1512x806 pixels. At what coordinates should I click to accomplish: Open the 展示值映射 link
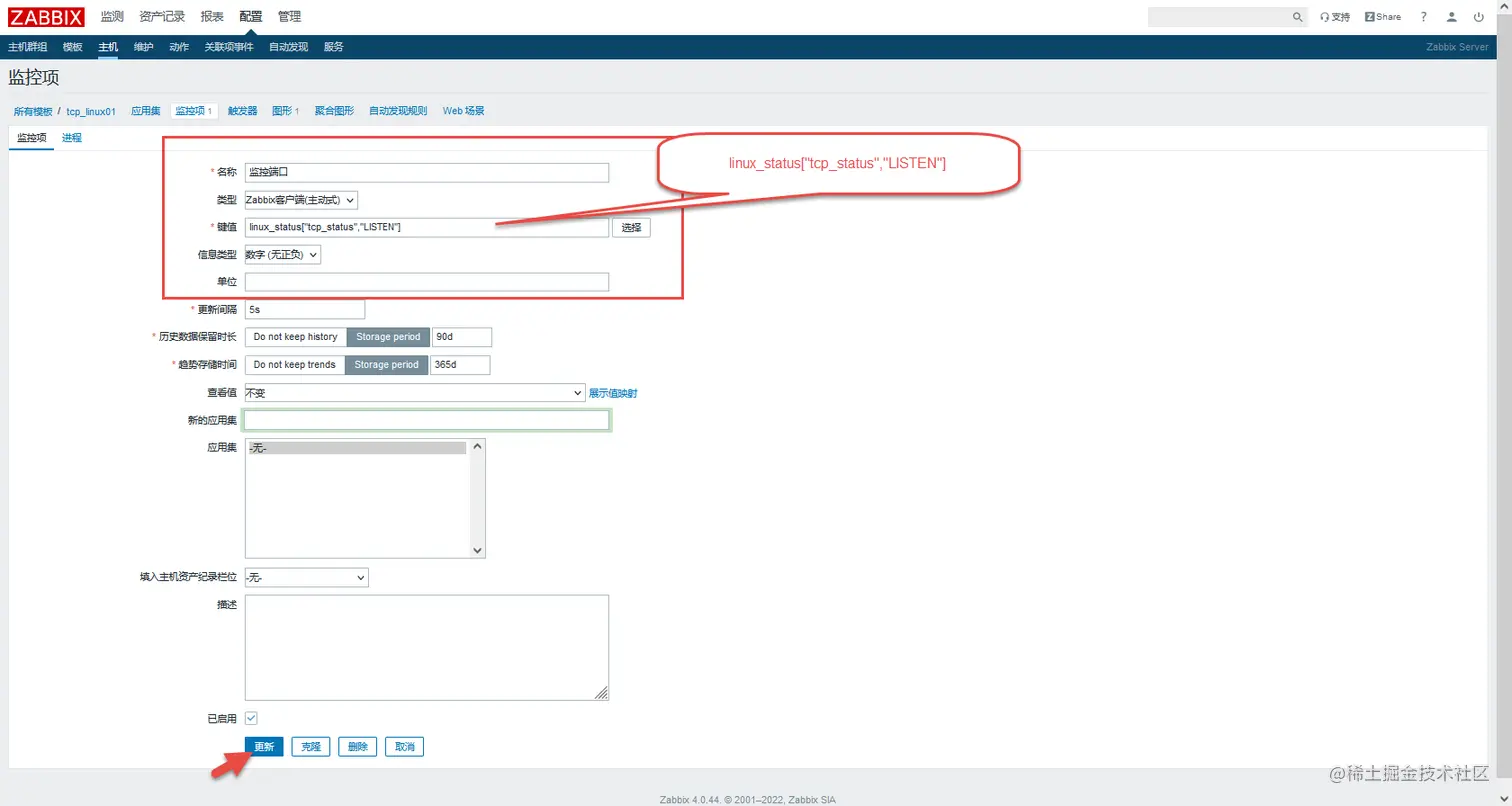pos(613,393)
